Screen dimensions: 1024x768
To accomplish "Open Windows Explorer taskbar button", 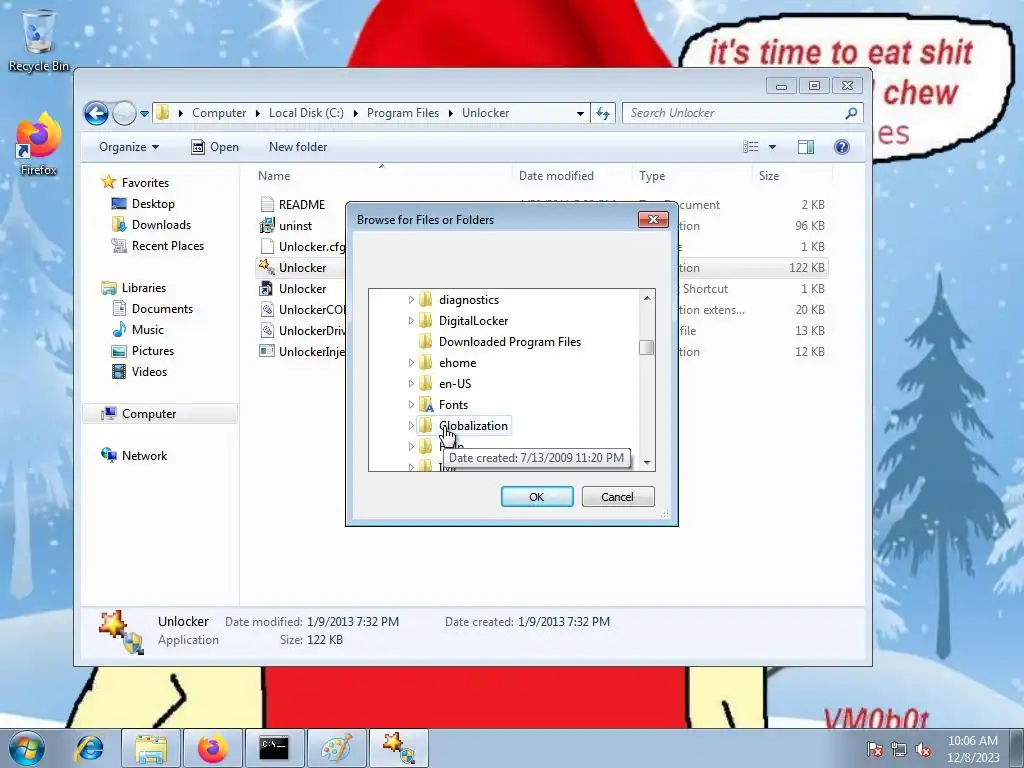I will [x=151, y=748].
